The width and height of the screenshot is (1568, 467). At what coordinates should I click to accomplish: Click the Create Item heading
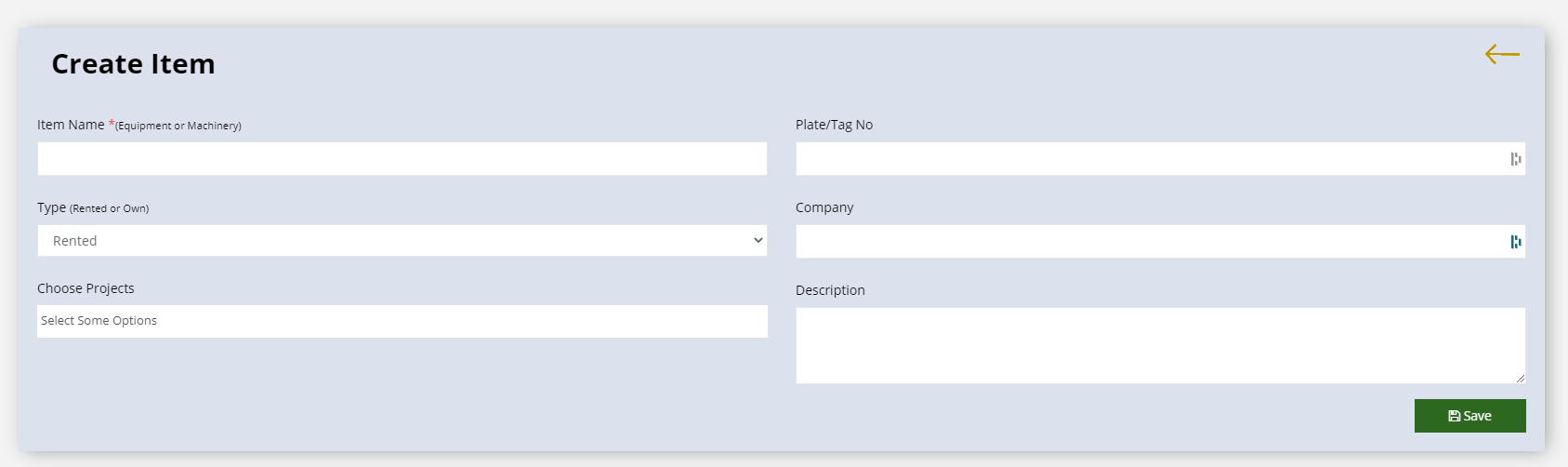[x=133, y=63]
